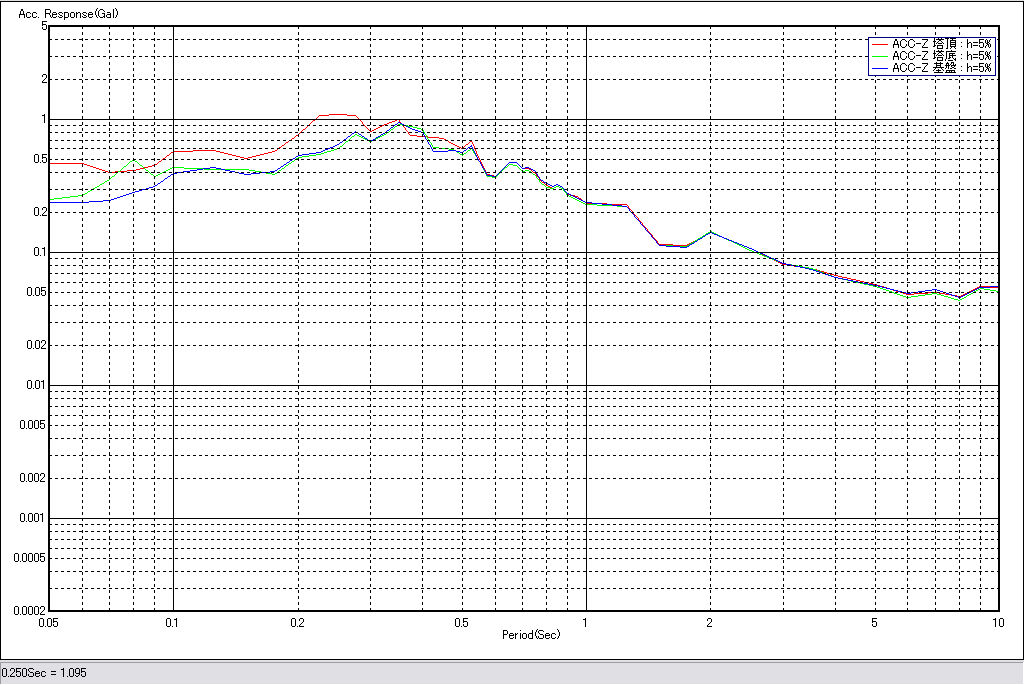Click the blue line sample in the legend
The image size is (1024, 685).
pos(880,68)
